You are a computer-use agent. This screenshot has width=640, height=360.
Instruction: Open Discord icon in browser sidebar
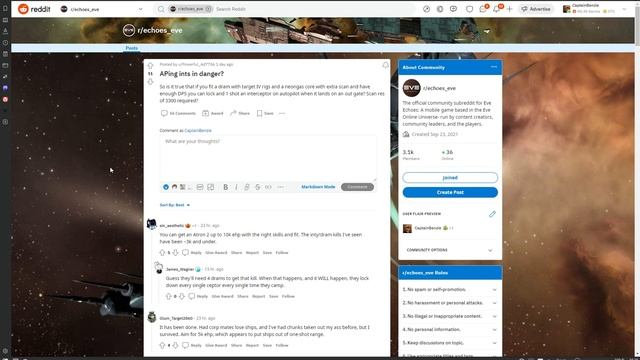(x=5, y=88)
